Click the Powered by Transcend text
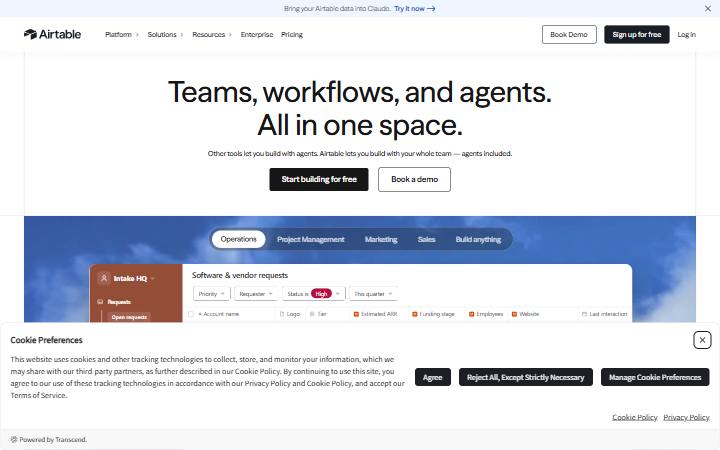The height and width of the screenshot is (450, 720). tap(53, 439)
